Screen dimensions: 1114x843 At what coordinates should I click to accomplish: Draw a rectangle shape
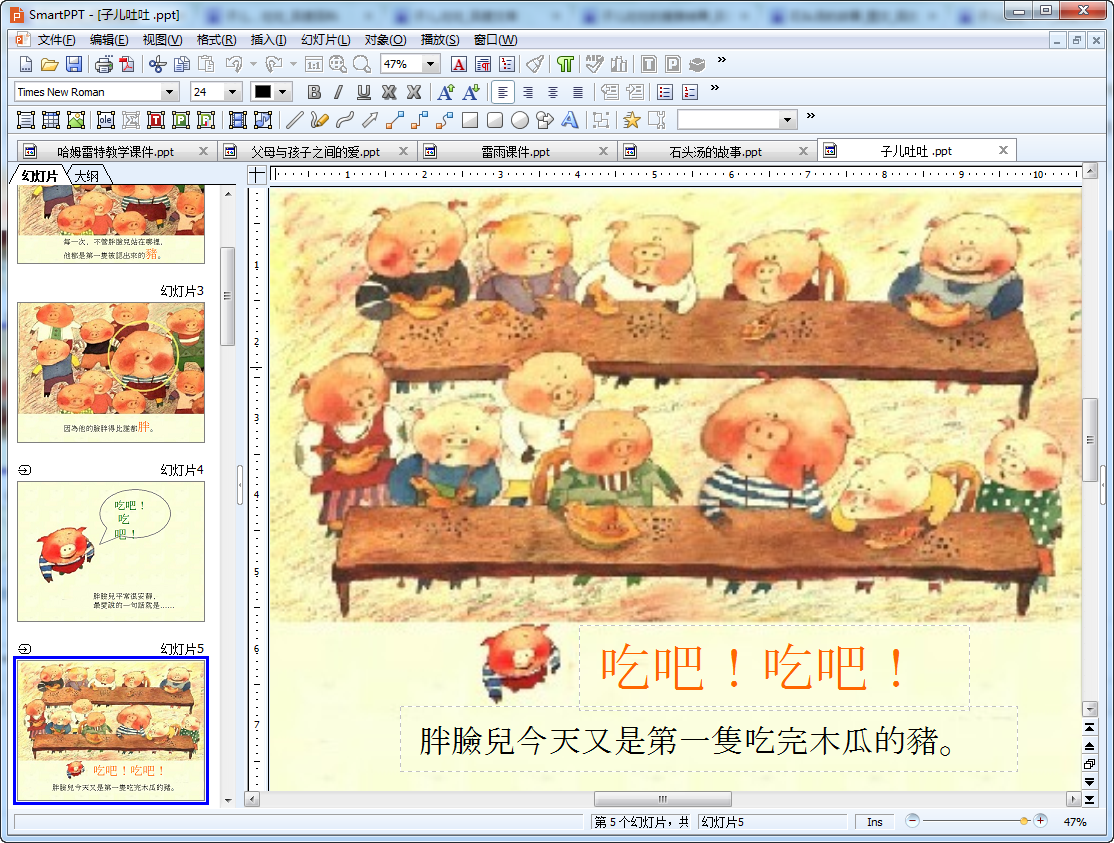coord(470,120)
